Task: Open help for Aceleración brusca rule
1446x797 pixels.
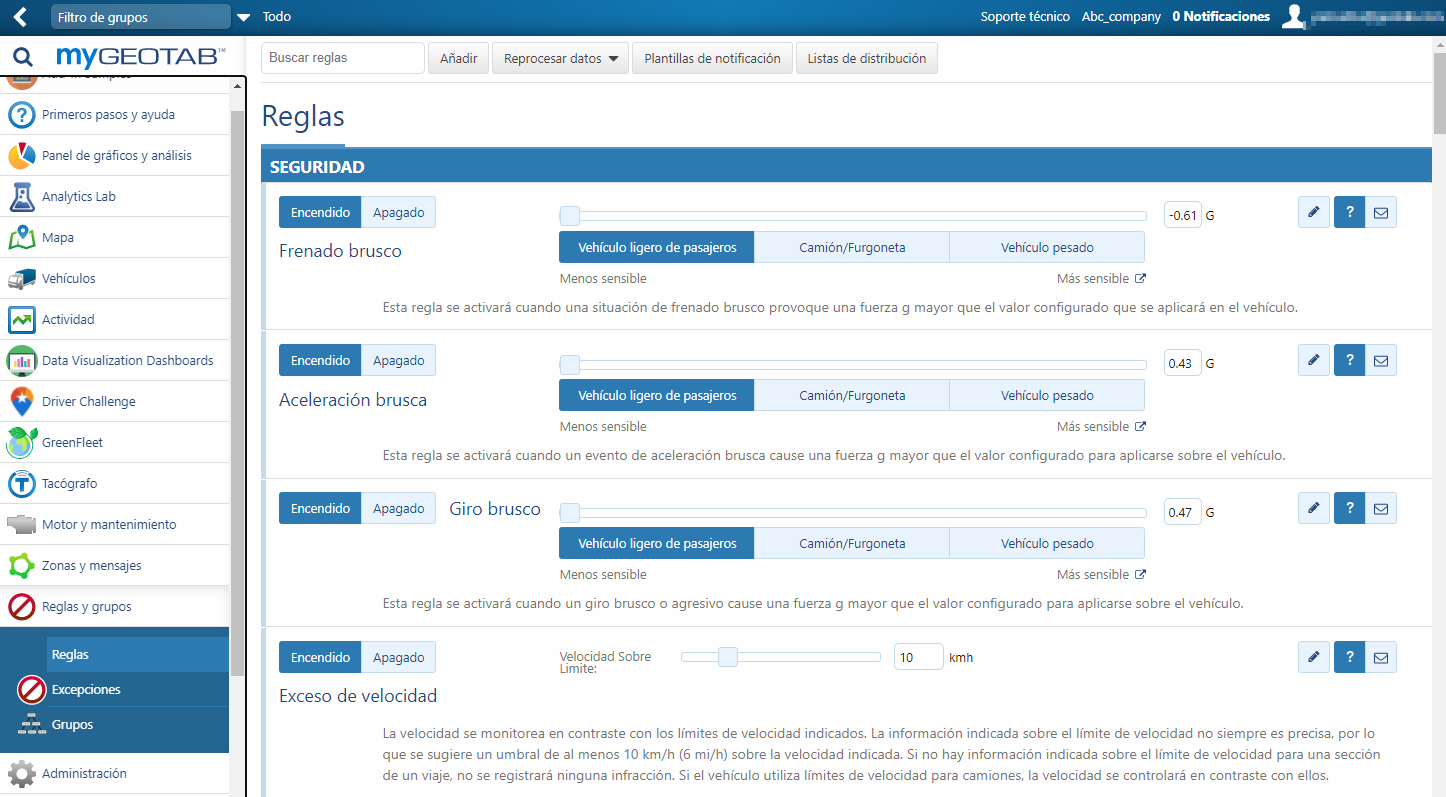Action: pos(1349,360)
